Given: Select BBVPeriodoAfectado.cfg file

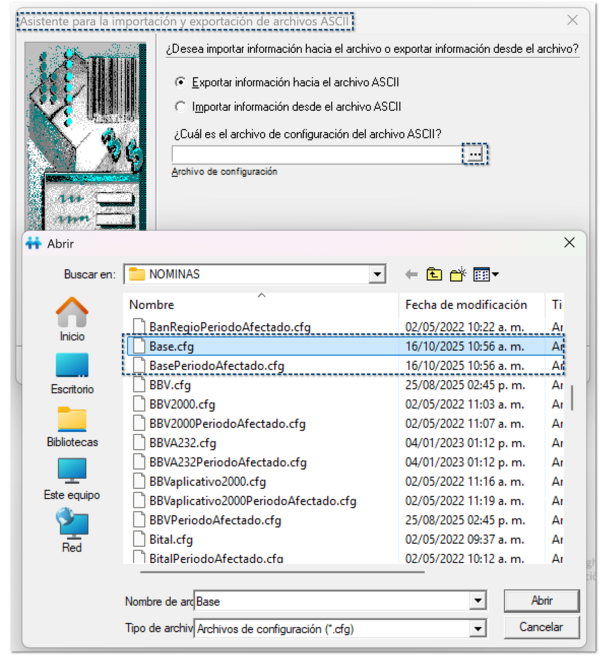Looking at the screenshot, I should [x=215, y=520].
